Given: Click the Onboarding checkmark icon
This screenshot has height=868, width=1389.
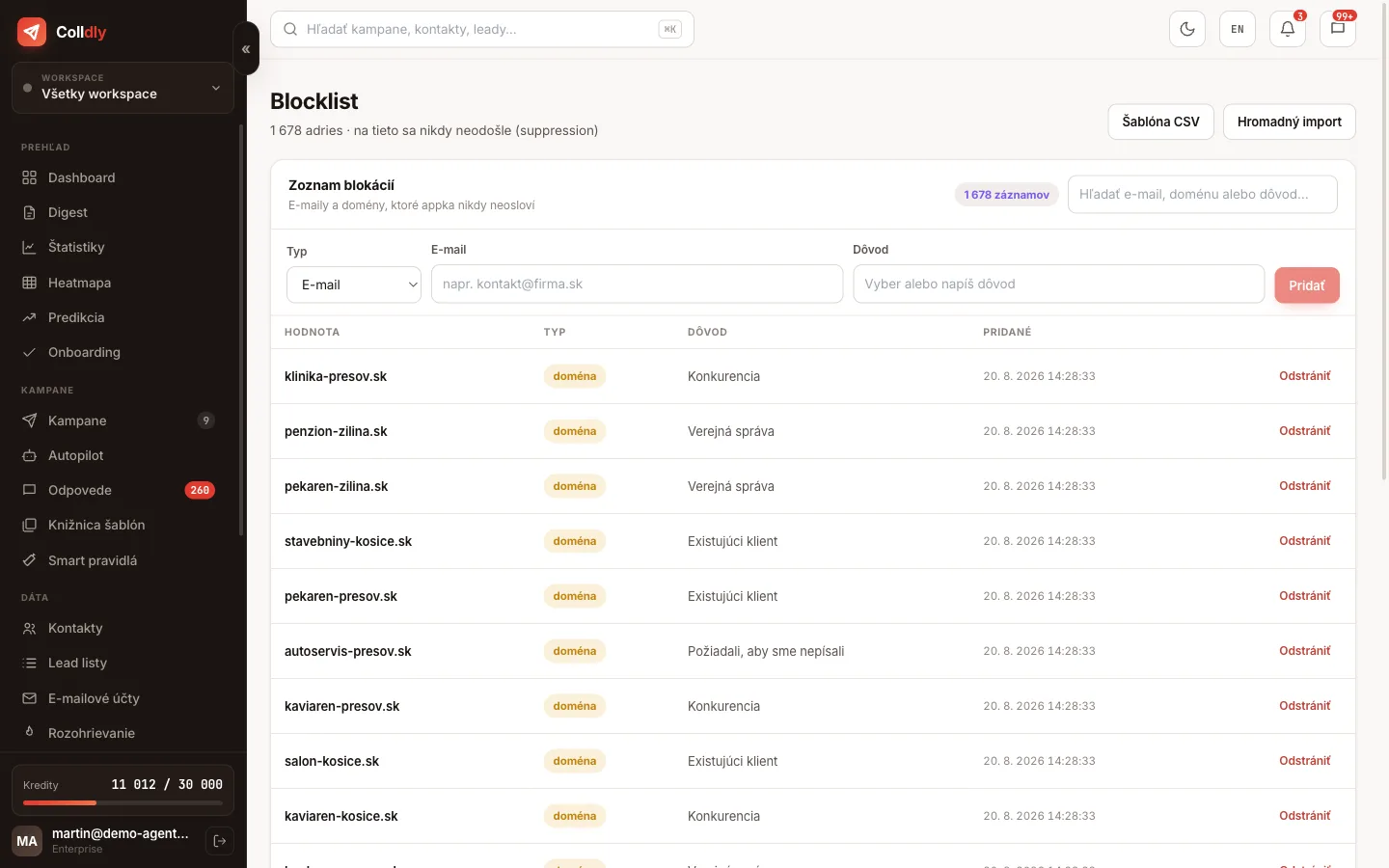Looking at the screenshot, I should click(29, 352).
